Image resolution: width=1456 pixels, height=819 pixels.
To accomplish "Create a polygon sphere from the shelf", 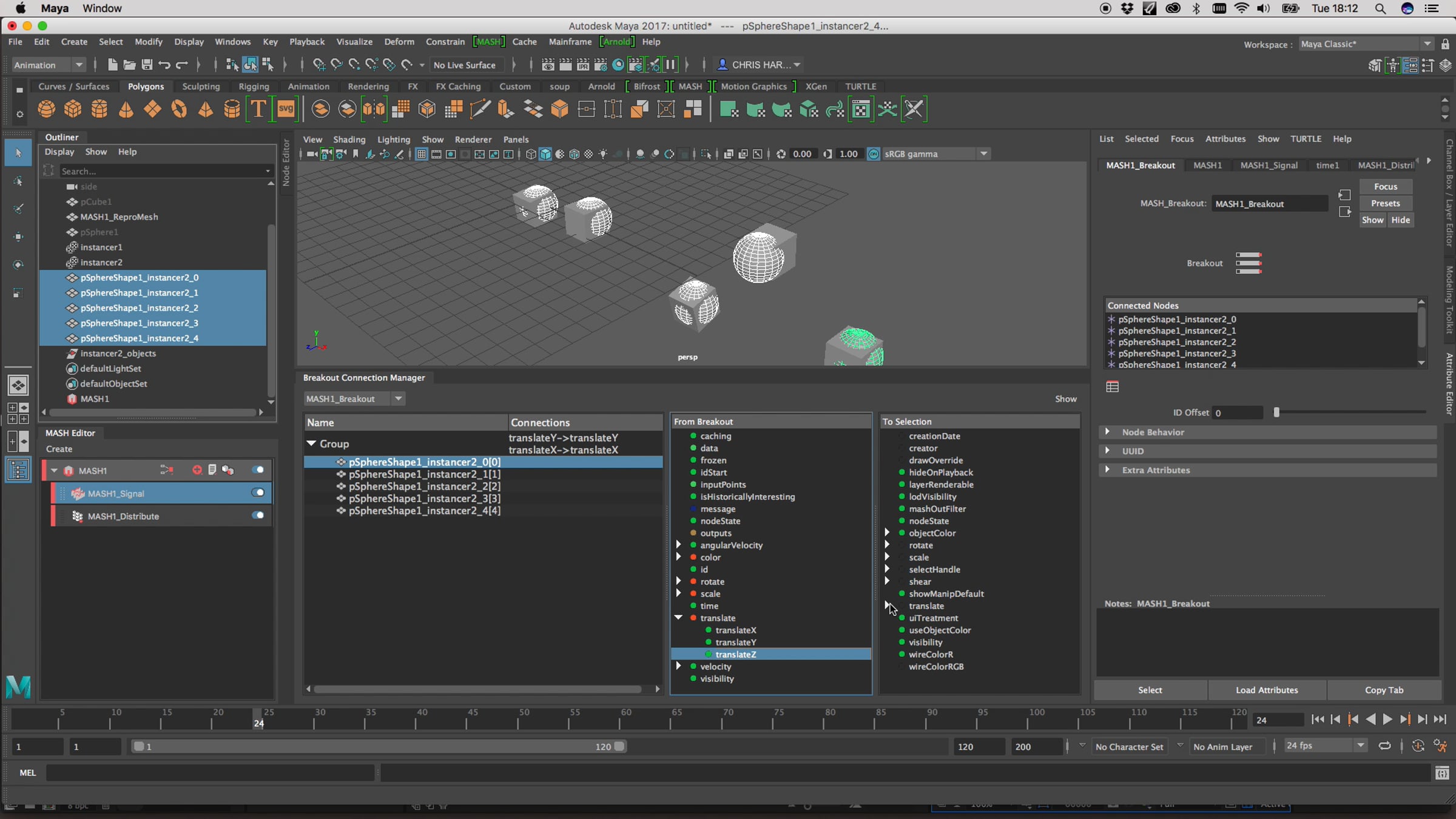I will coord(46,109).
